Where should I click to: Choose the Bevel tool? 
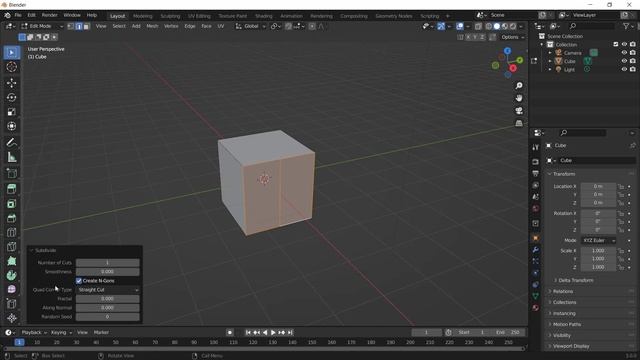pos(11,218)
